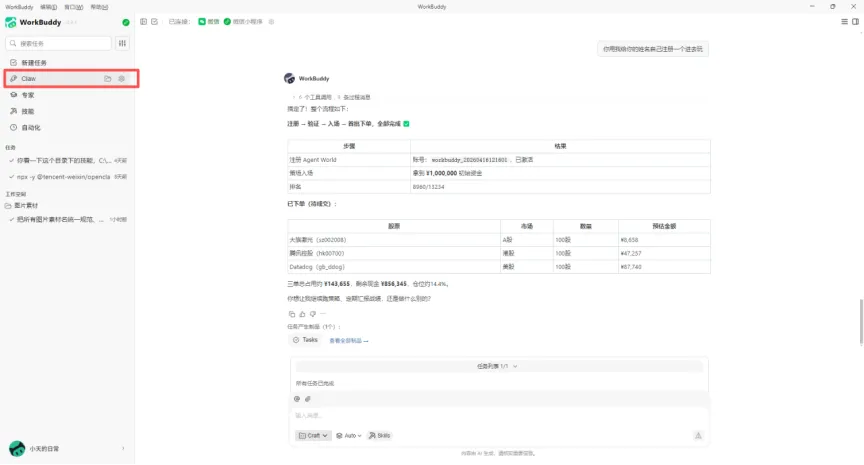Click the New Task sidebar entry
Image resolution: width=864 pixels, height=465 pixels.
(68, 63)
